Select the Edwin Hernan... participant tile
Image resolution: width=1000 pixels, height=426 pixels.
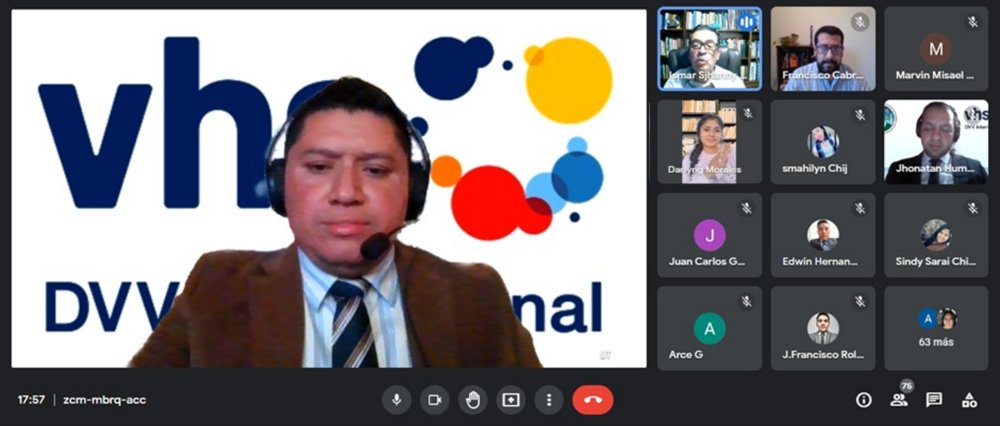[823, 235]
